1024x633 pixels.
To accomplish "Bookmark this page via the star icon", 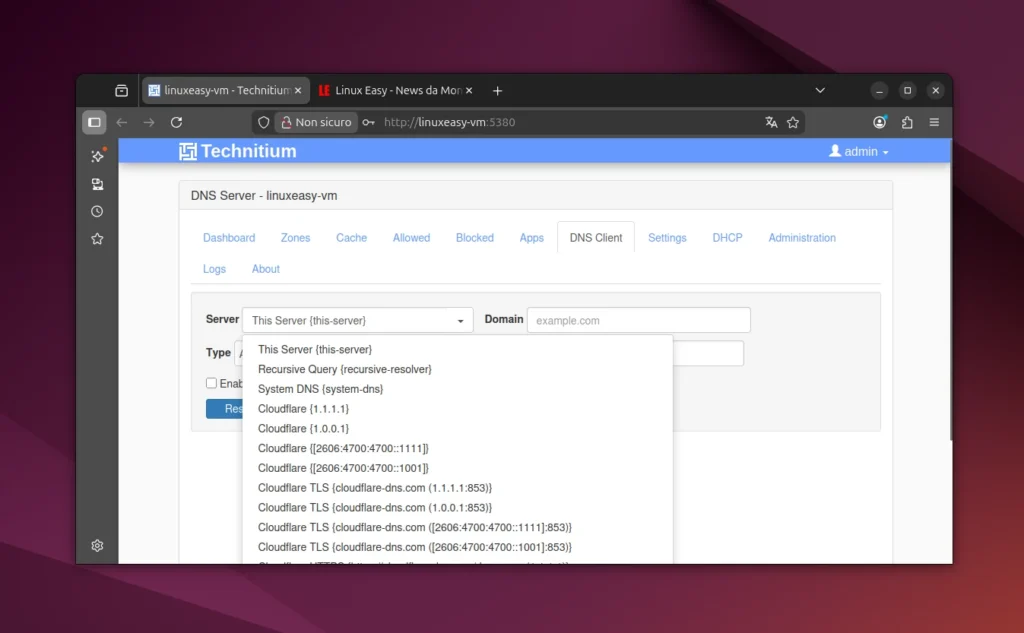I will click(x=793, y=122).
